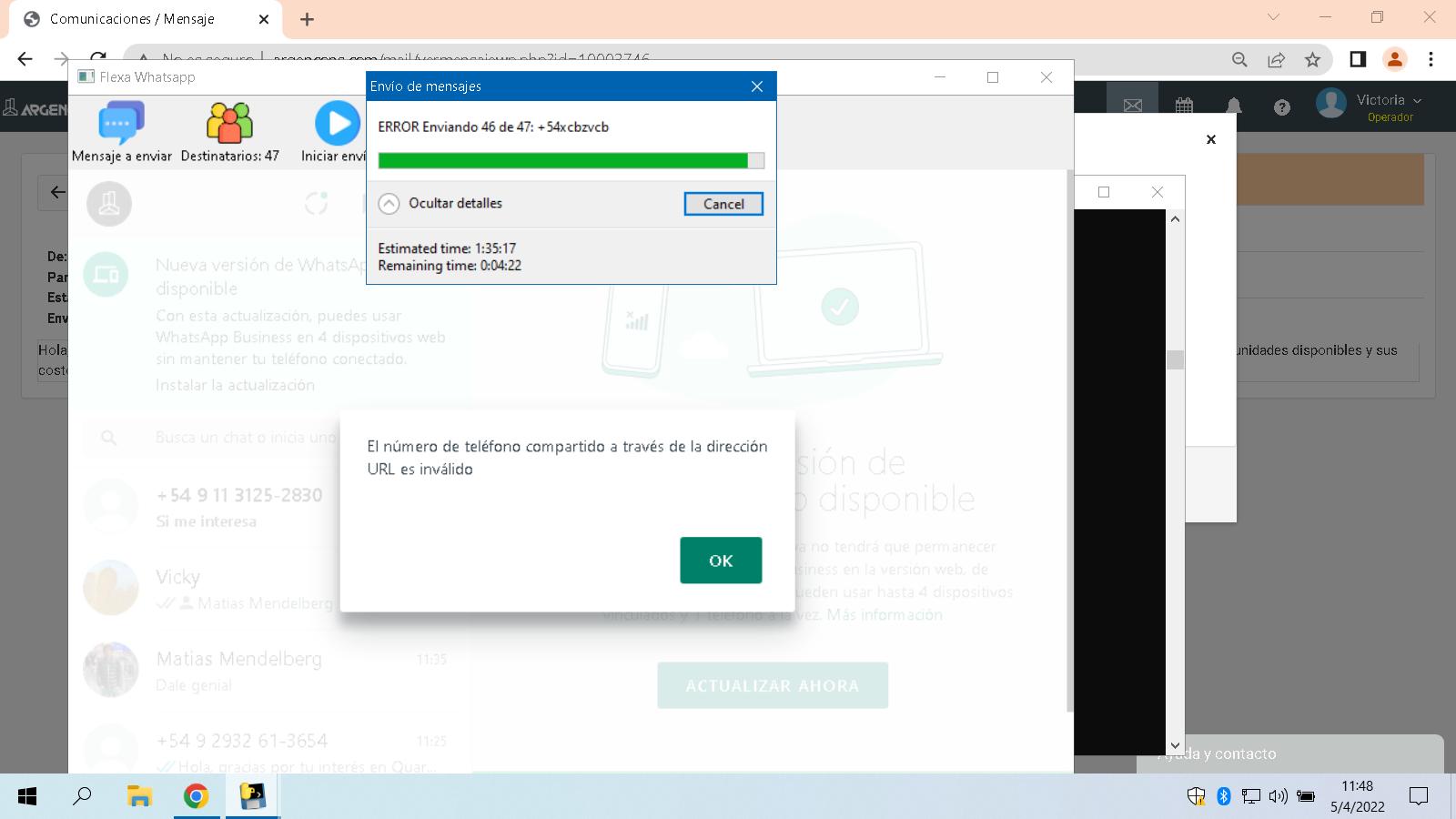Viewport: 1456px width, 819px height.
Task: Confirm the invalid phone number alert with OK
Action: tap(721, 561)
